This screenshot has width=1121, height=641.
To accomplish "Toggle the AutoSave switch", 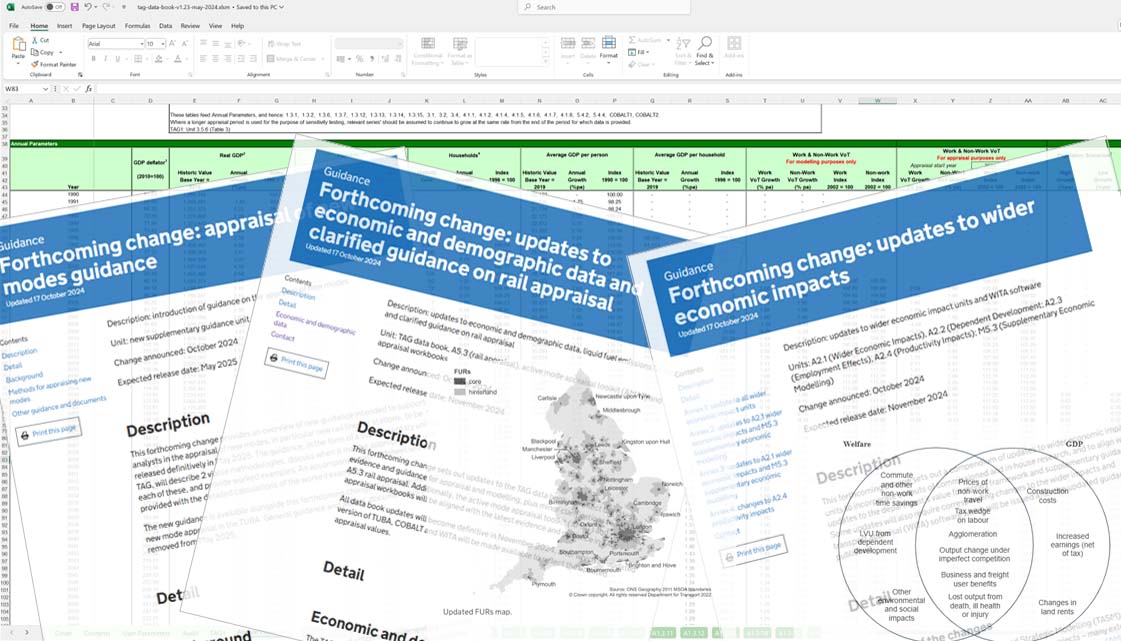I will coord(54,7).
